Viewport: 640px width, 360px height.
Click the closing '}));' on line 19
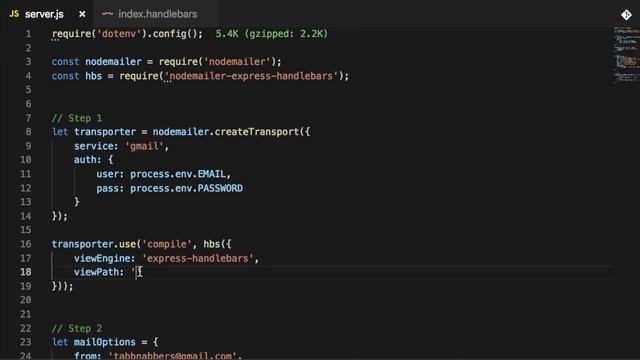coord(62,286)
